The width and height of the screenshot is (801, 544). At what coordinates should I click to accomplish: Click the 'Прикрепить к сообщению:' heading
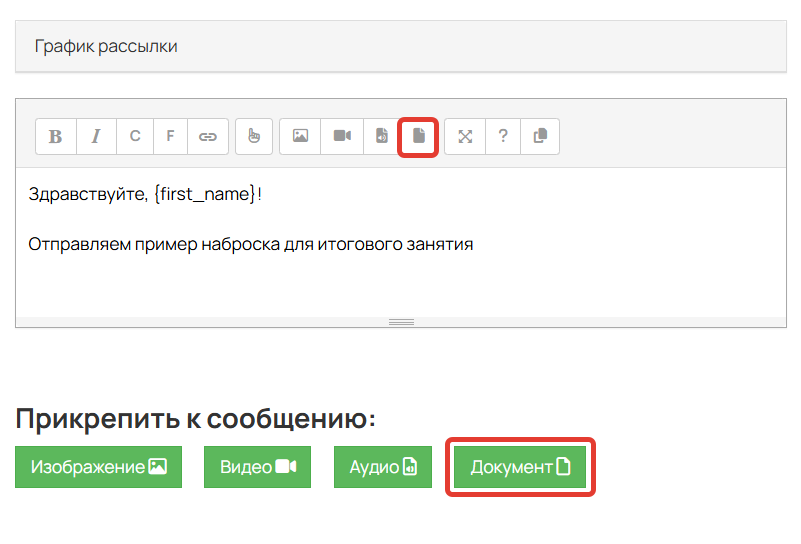pos(196,419)
